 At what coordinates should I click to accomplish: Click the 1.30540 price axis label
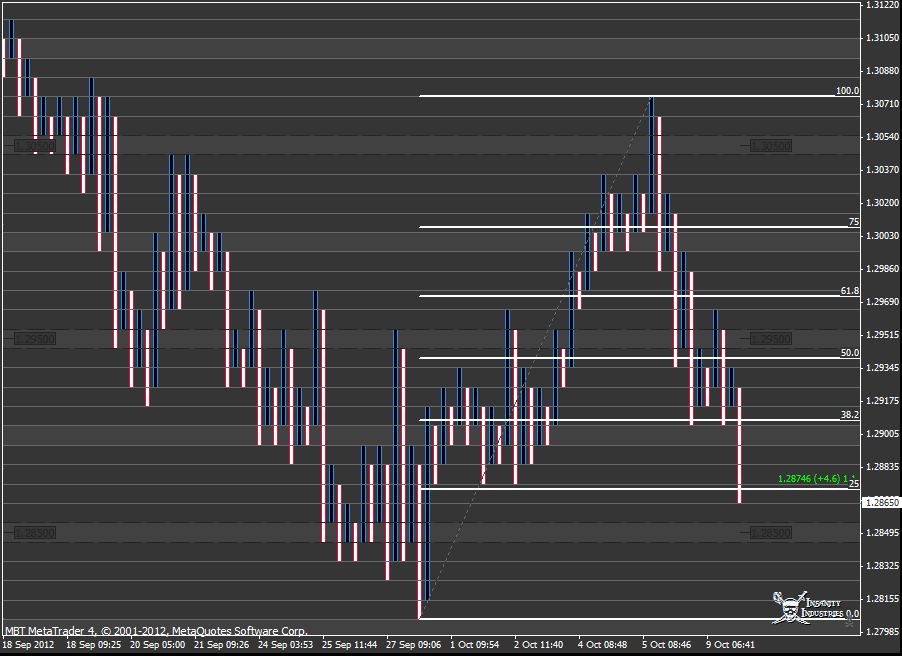pyautogui.click(x=882, y=136)
